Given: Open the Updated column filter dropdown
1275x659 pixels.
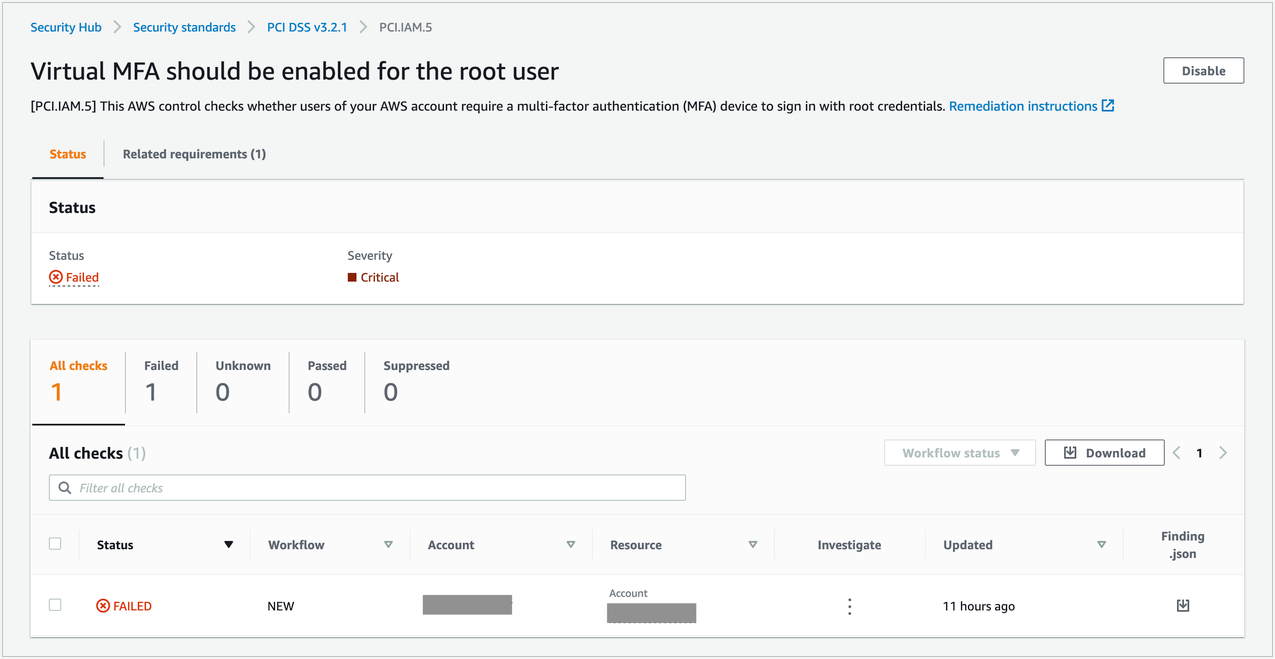Looking at the screenshot, I should coord(1101,544).
